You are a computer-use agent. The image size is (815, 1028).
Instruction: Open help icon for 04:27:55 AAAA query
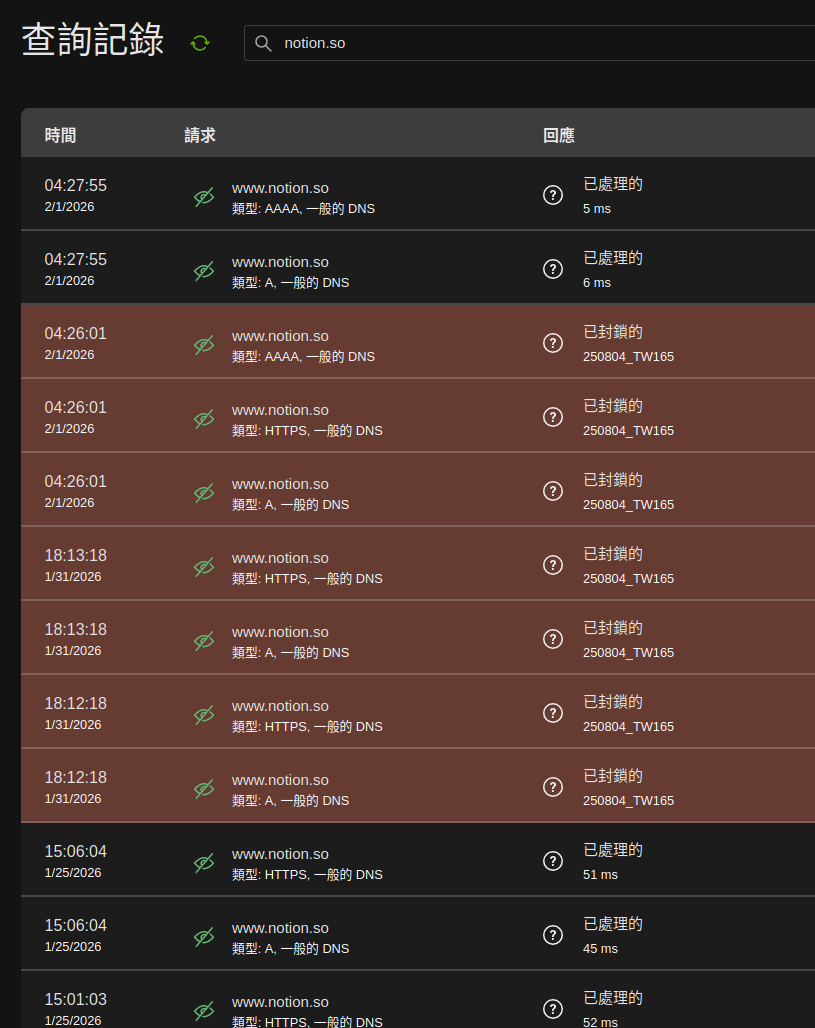(552, 195)
